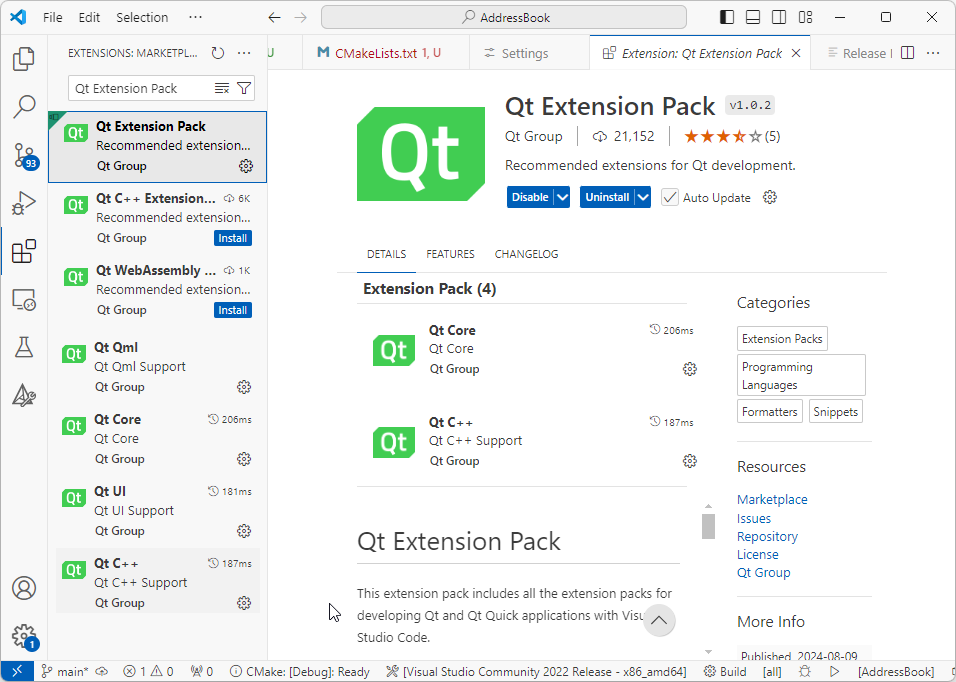
Task: Open the filter extensions funnel icon
Action: [244, 89]
